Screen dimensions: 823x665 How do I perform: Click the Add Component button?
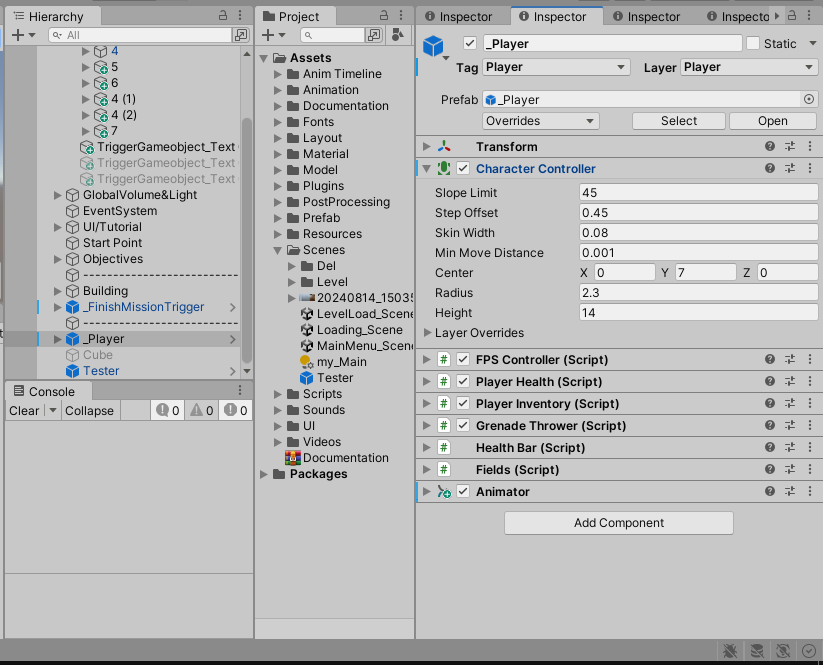618,522
